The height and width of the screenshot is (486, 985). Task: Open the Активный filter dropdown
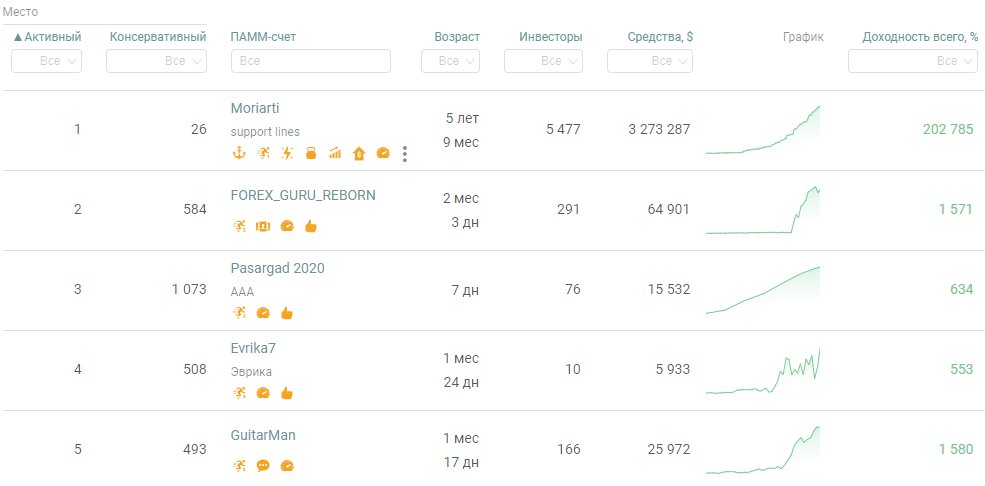coord(46,61)
